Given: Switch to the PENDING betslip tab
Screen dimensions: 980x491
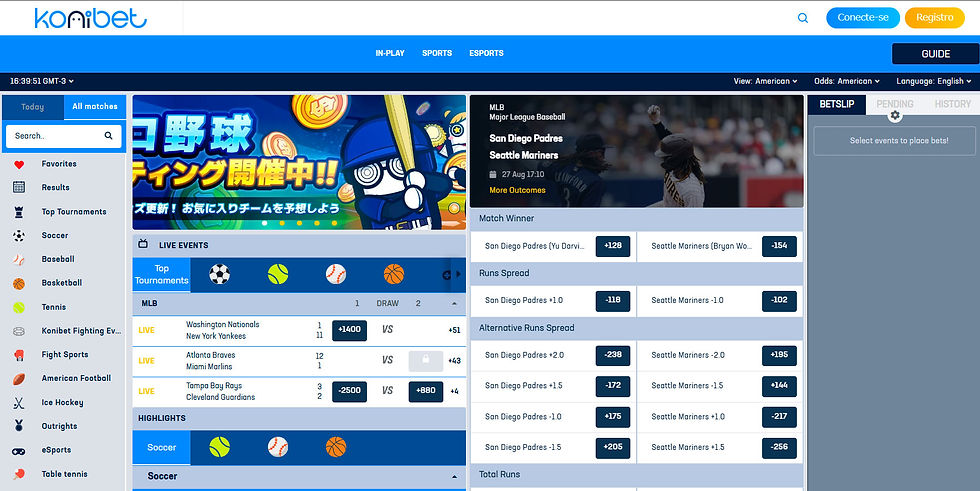Looking at the screenshot, I should [894, 104].
